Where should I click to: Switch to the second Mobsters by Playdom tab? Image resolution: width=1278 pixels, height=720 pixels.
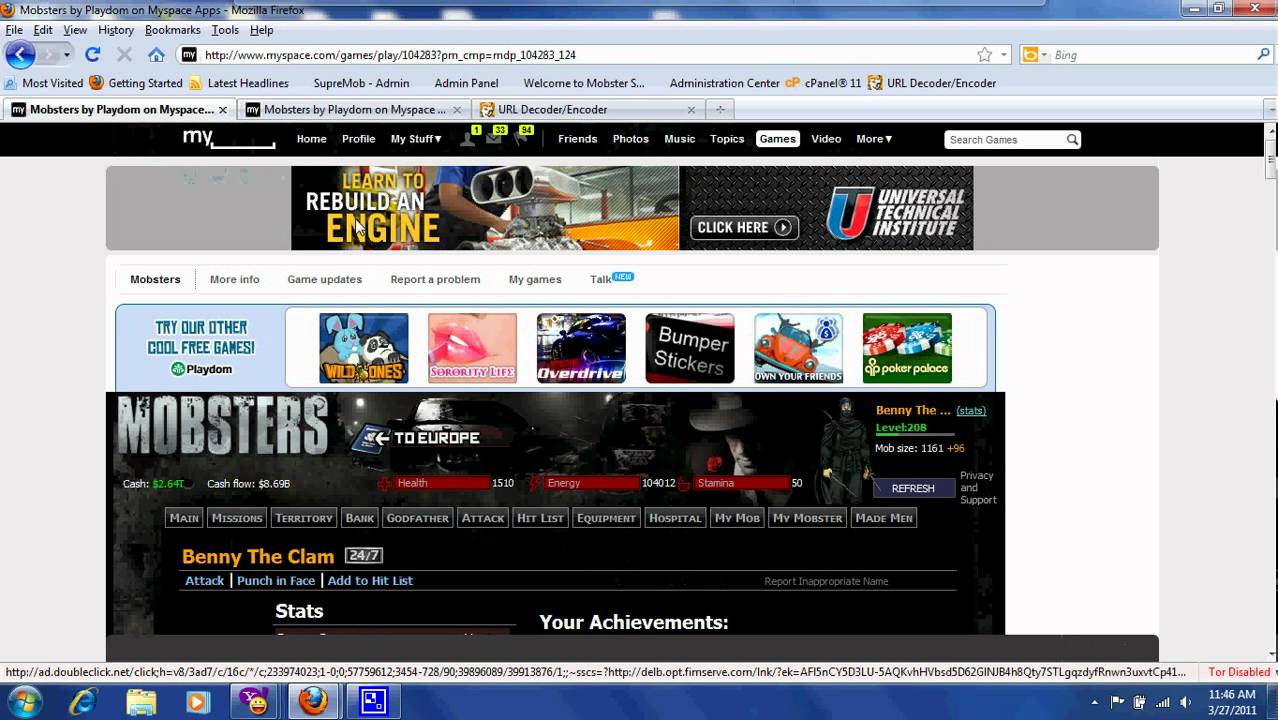pos(354,110)
